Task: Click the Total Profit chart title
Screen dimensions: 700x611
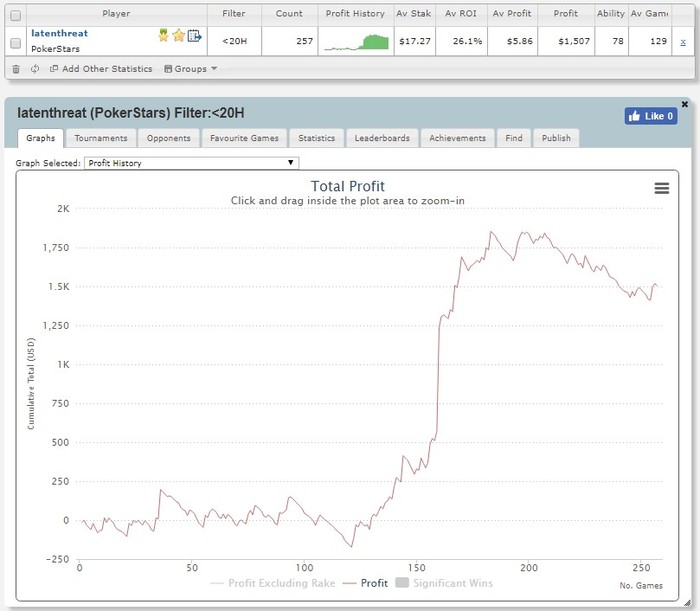Action: tap(348, 186)
